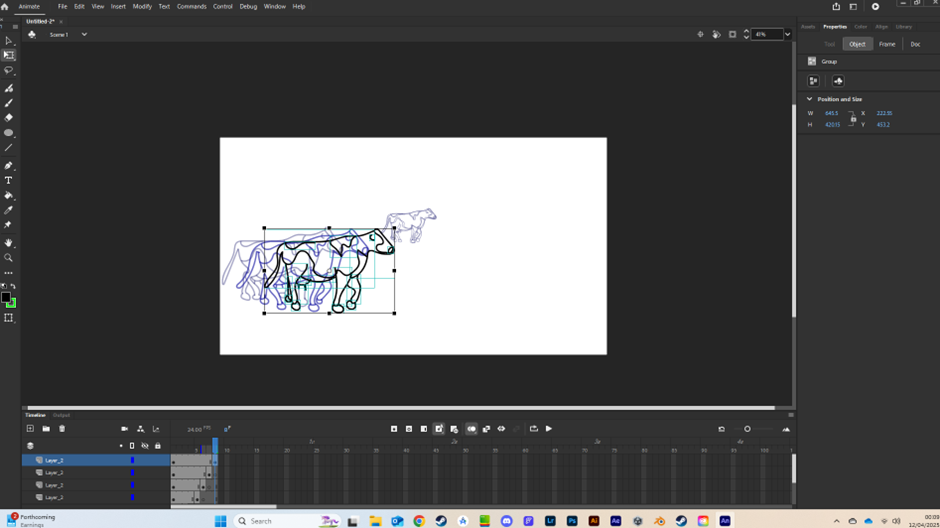Collapse the Position and Size section
The image size is (940, 528).
click(810, 99)
